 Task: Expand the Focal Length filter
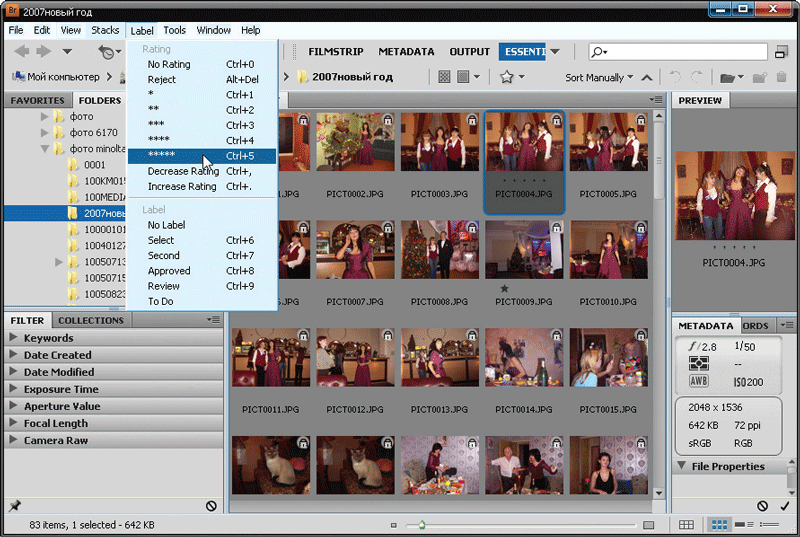pyautogui.click(x=13, y=422)
